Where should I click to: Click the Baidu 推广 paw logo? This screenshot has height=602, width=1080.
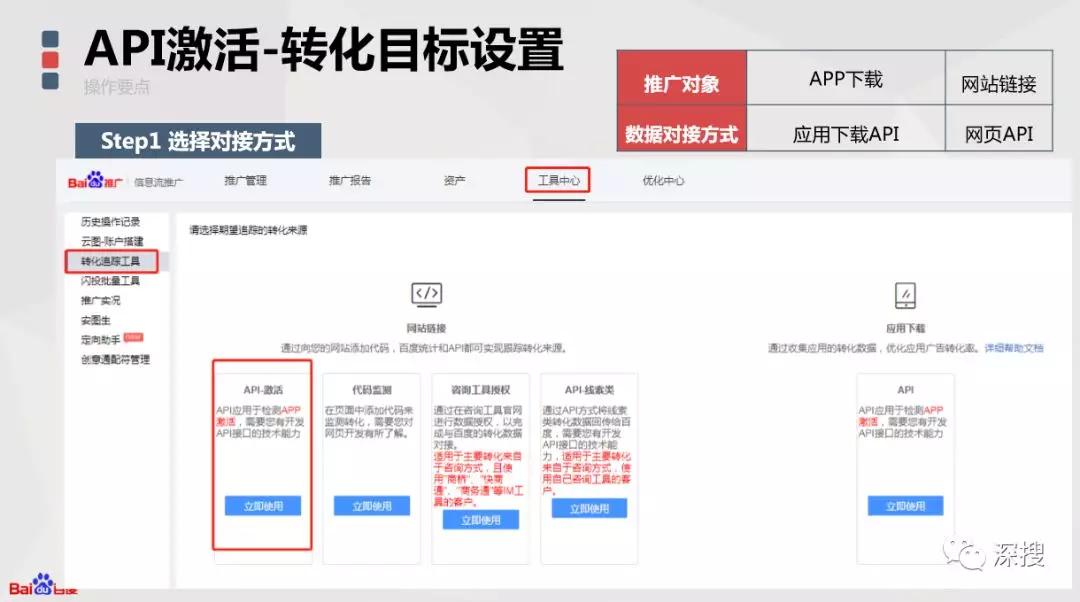point(95,180)
